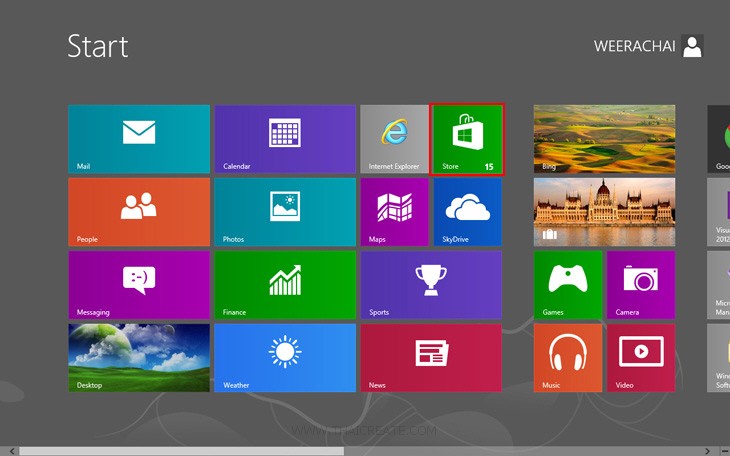Open the Desktop tile
The image size is (730, 456).
coord(139,358)
